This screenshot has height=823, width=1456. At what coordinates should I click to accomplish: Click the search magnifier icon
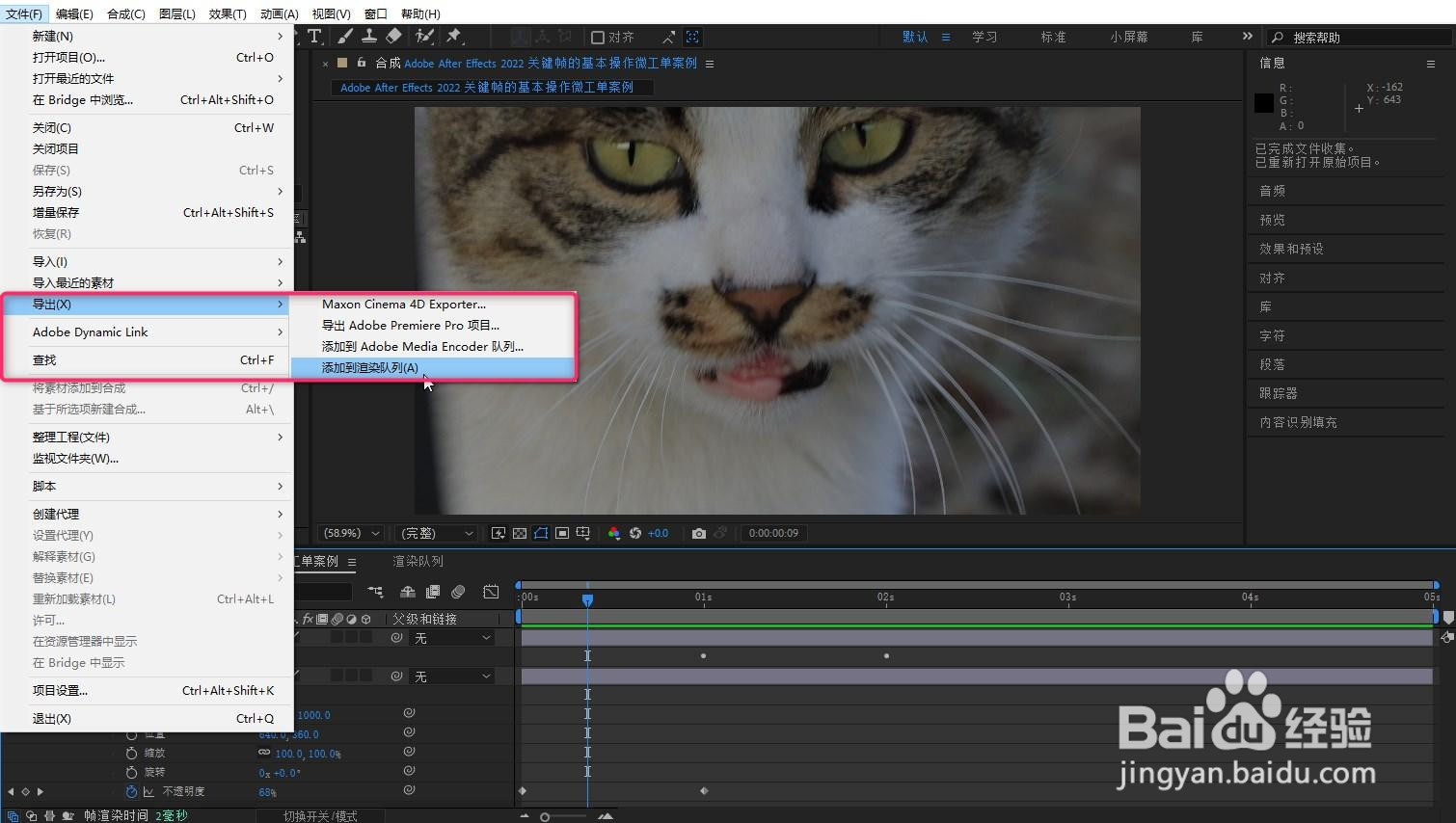1278,38
